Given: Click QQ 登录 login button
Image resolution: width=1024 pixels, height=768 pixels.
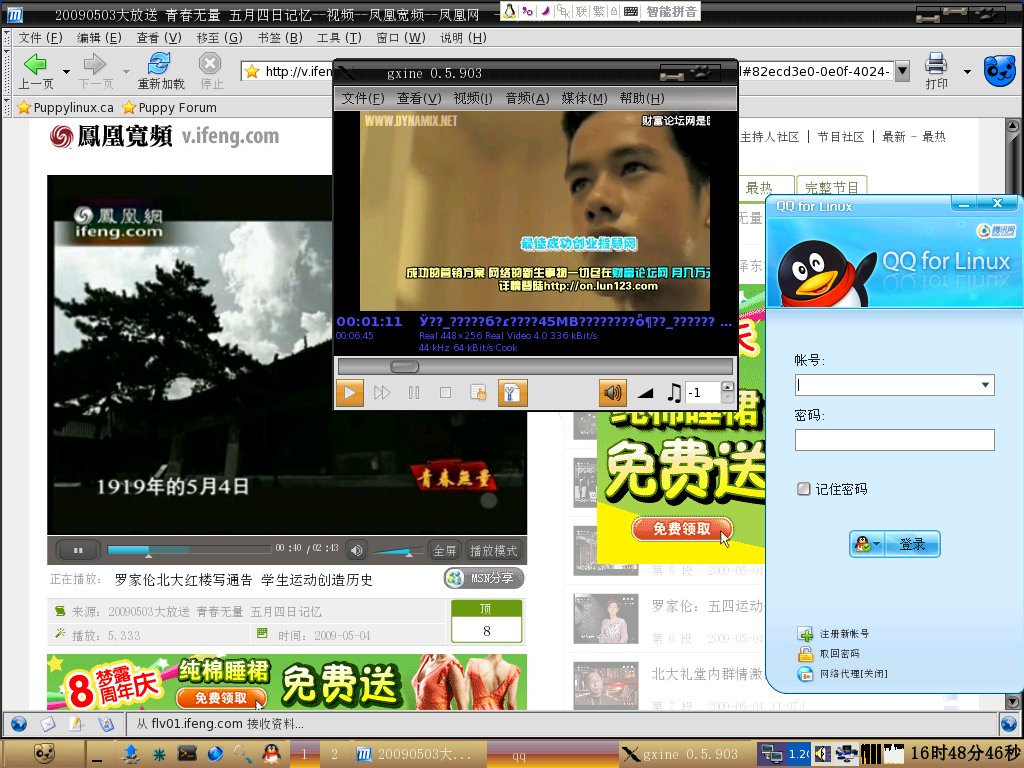Looking at the screenshot, I should click(912, 544).
